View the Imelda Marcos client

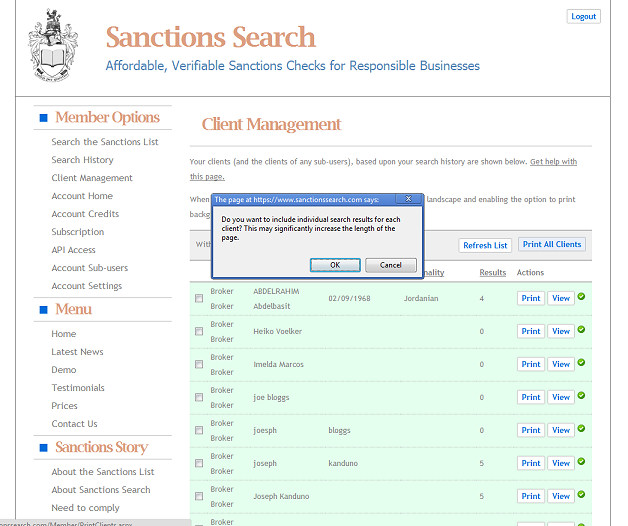coord(561,364)
